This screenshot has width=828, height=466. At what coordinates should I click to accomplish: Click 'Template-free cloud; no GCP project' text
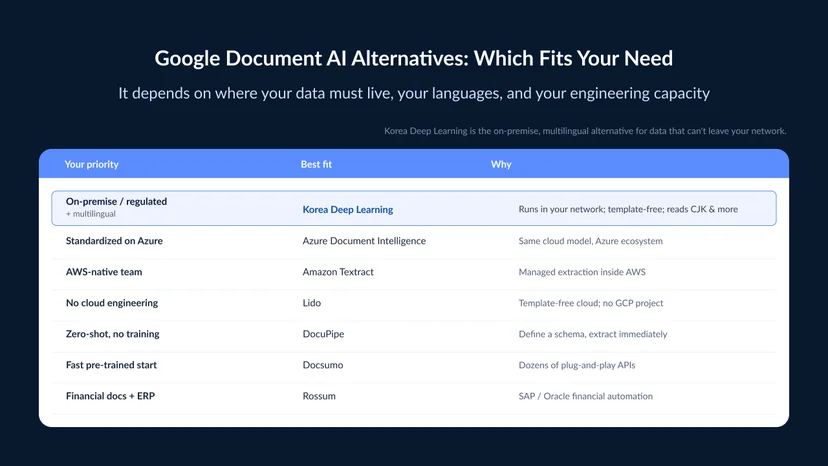[x=590, y=303]
